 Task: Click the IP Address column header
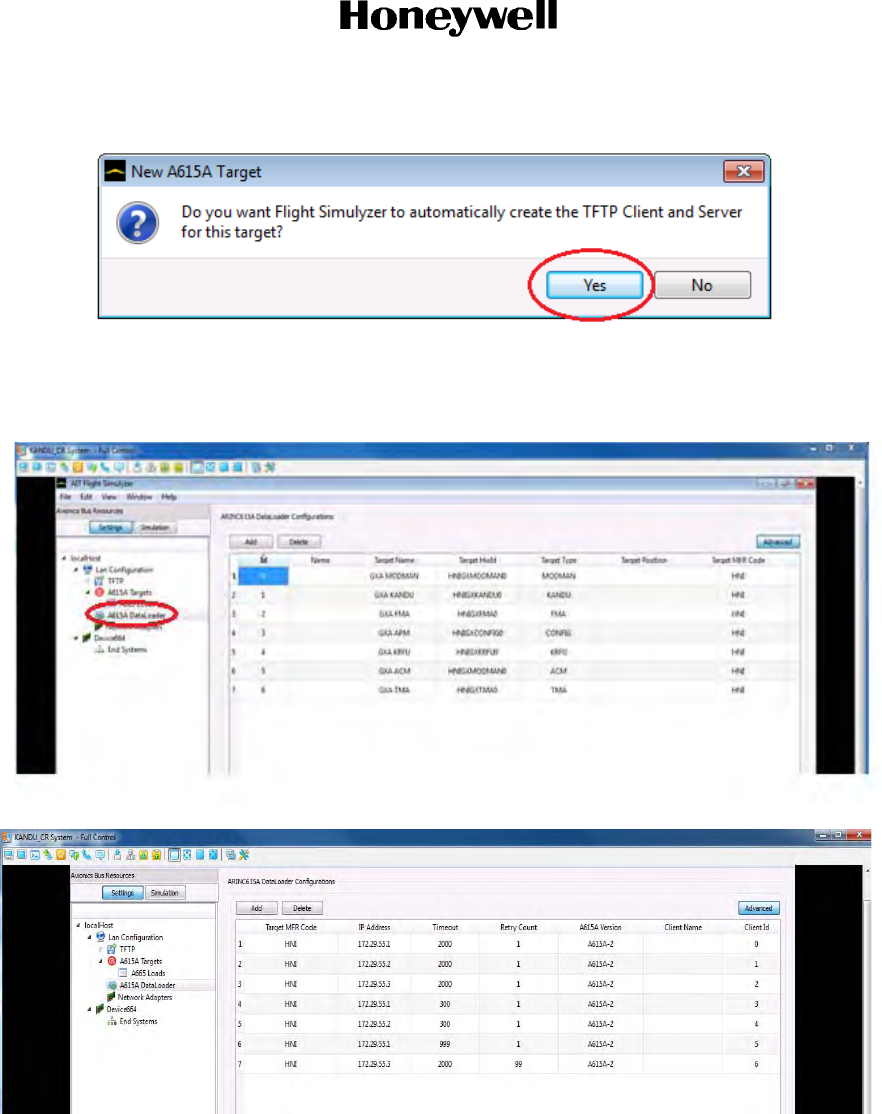375,927
